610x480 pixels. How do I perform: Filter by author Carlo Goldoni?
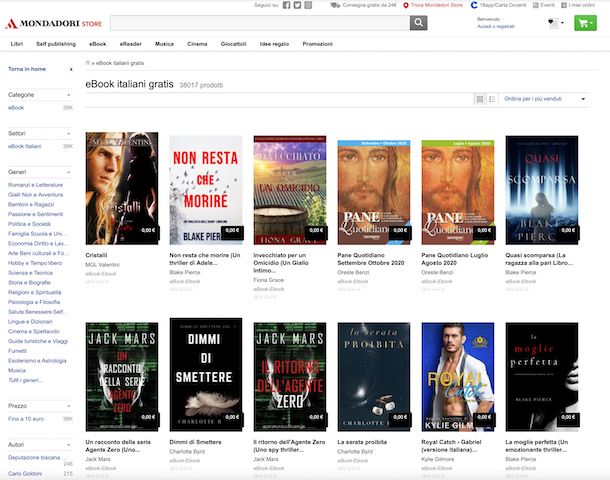(25, 474)
